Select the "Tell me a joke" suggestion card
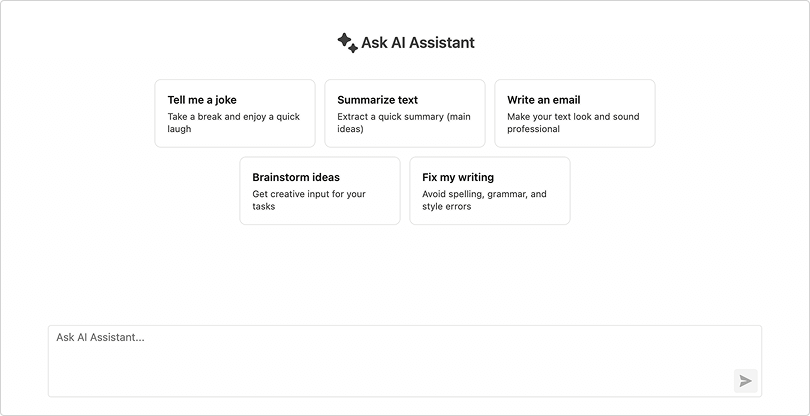The image size is (810, 416). pos(234,113)
